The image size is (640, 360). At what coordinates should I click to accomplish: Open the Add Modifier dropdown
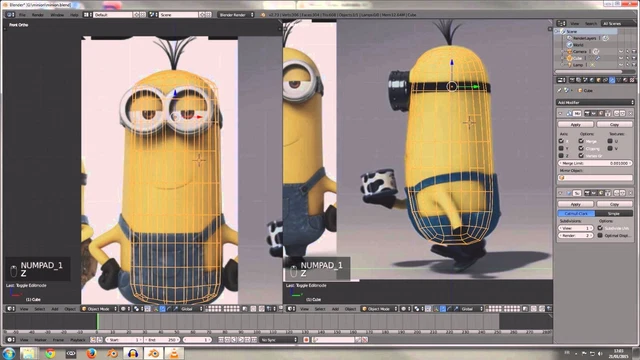point(596,102)
